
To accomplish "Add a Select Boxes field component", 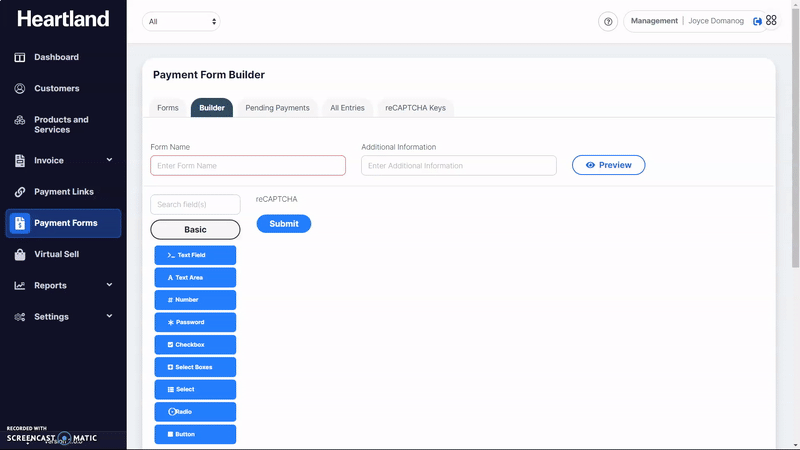I will [x=195, y=367].
